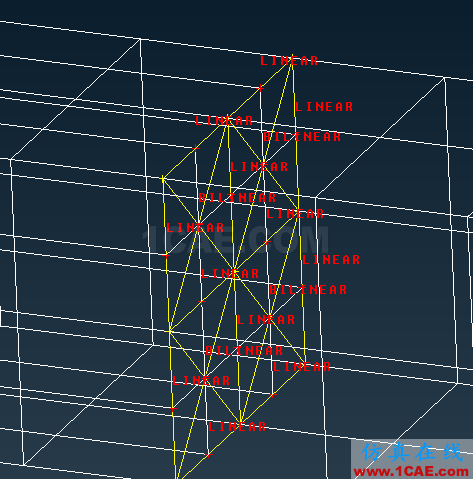473x479 pixels.
Task: Select the rightmost LINEAR label on mesh edge
Action: pyautogui.click(x=331, y=260)
